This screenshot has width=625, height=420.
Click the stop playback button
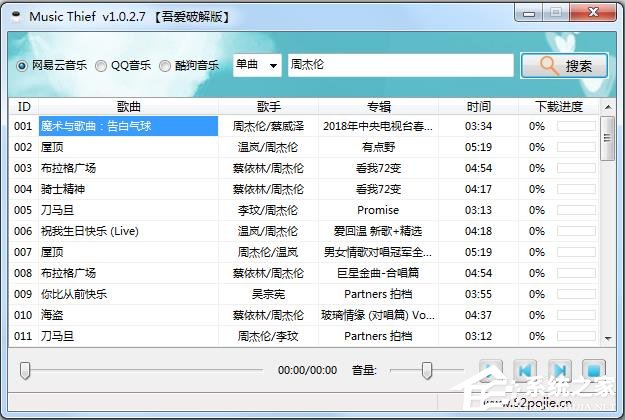pos(594,371)
